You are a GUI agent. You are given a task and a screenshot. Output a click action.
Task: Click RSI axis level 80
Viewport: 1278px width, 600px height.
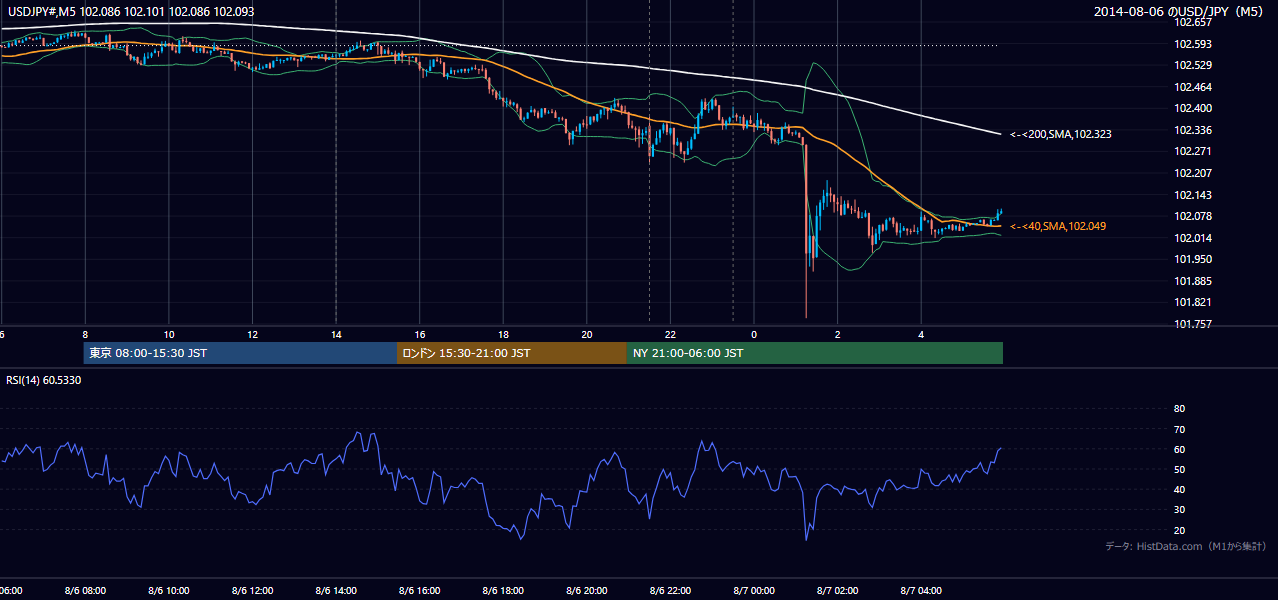pos(1179,409)
